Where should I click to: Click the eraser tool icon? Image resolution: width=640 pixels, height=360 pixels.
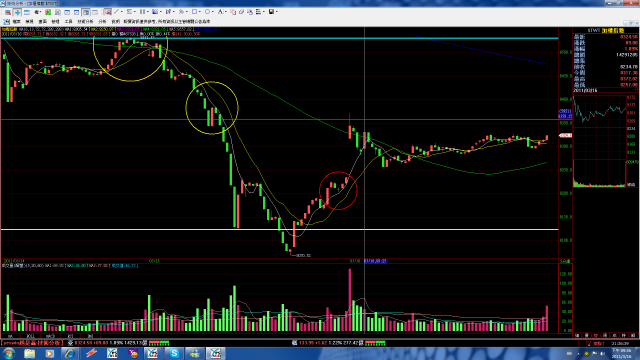click(241, 12)
